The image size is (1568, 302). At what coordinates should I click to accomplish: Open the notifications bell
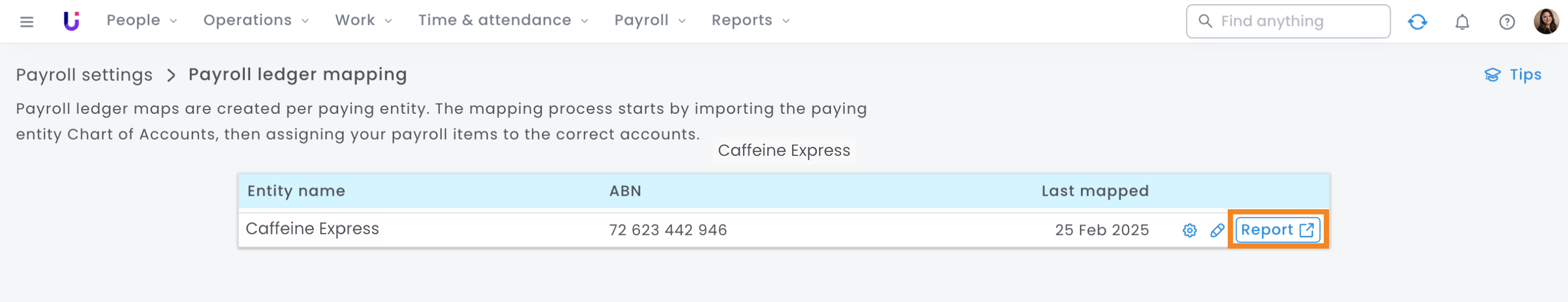pyautogui.click(x=1462, y=23)
